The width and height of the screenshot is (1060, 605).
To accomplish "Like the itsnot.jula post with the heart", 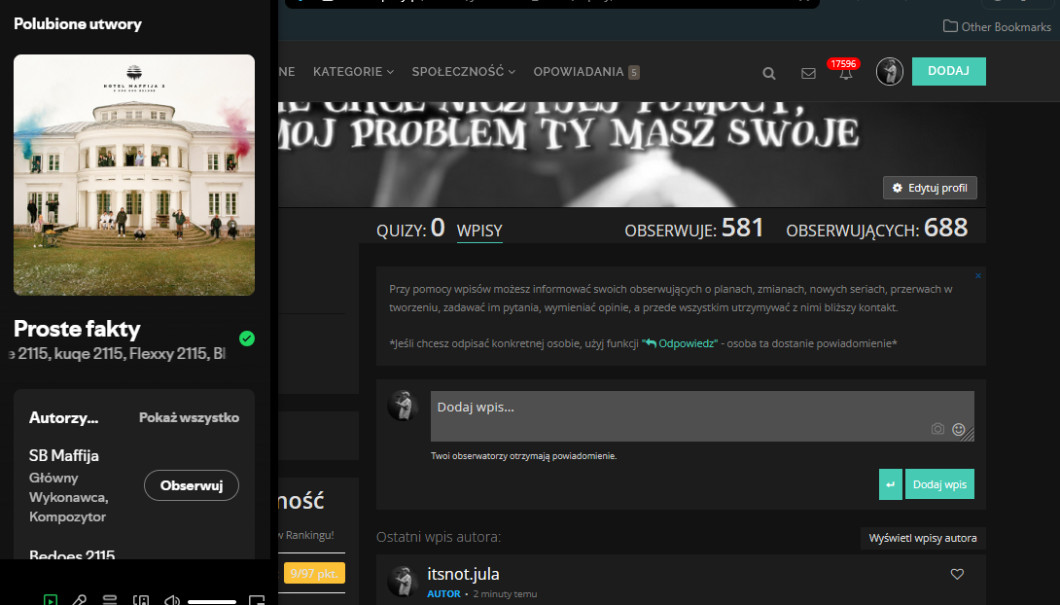I will (957, 574).
